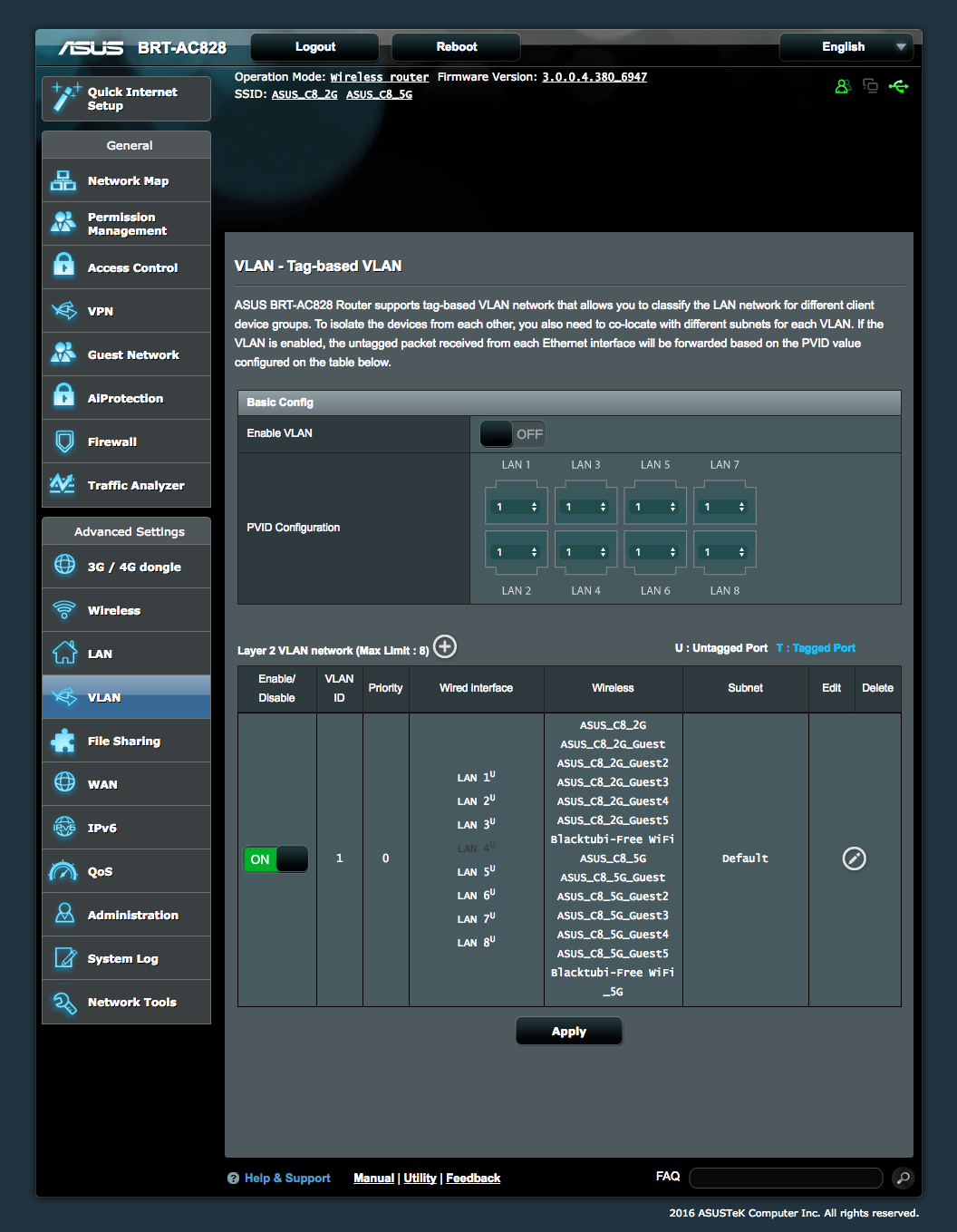
Task: Click the add VLAN network plus icon
Action: click(445, 646)
